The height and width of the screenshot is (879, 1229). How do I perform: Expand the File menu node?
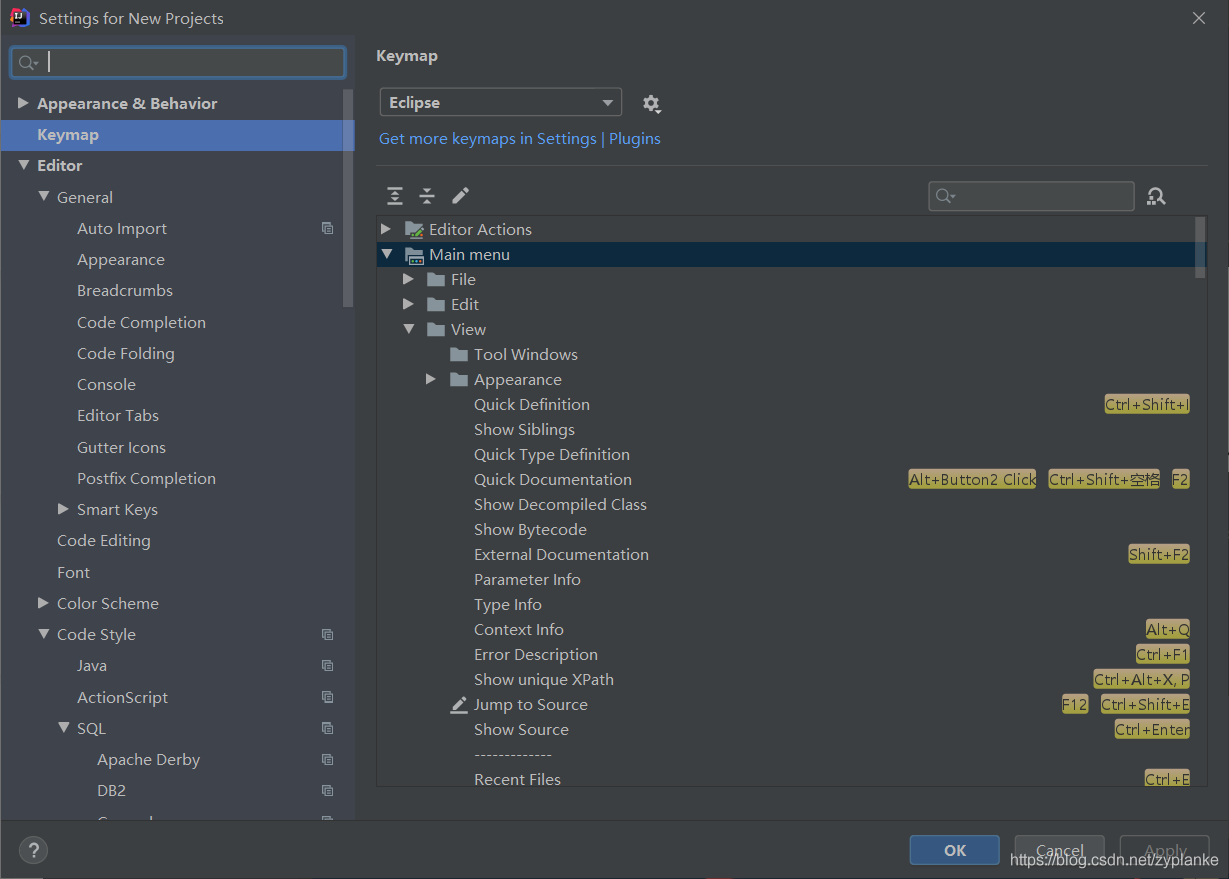(x=408, y=279)
